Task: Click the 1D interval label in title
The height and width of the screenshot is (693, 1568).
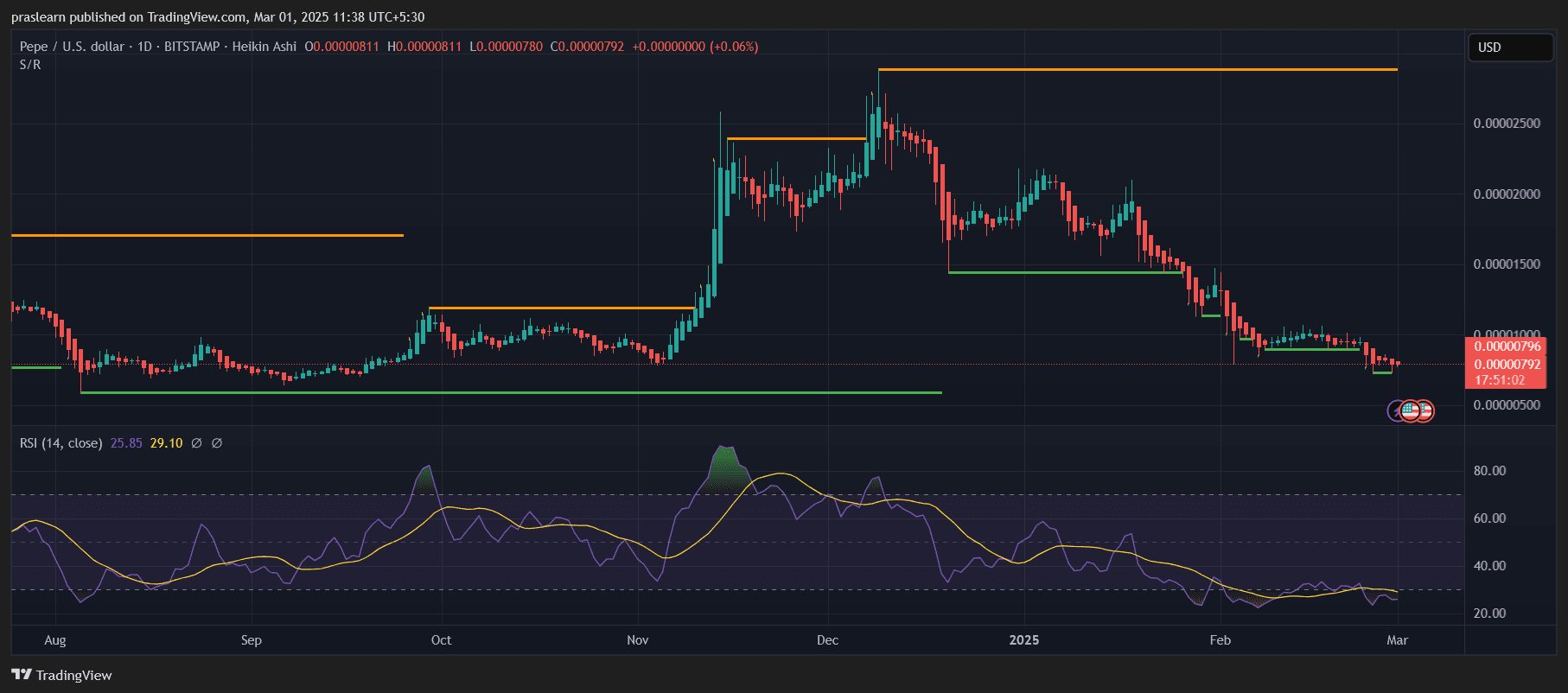Action: click(144, 47)
